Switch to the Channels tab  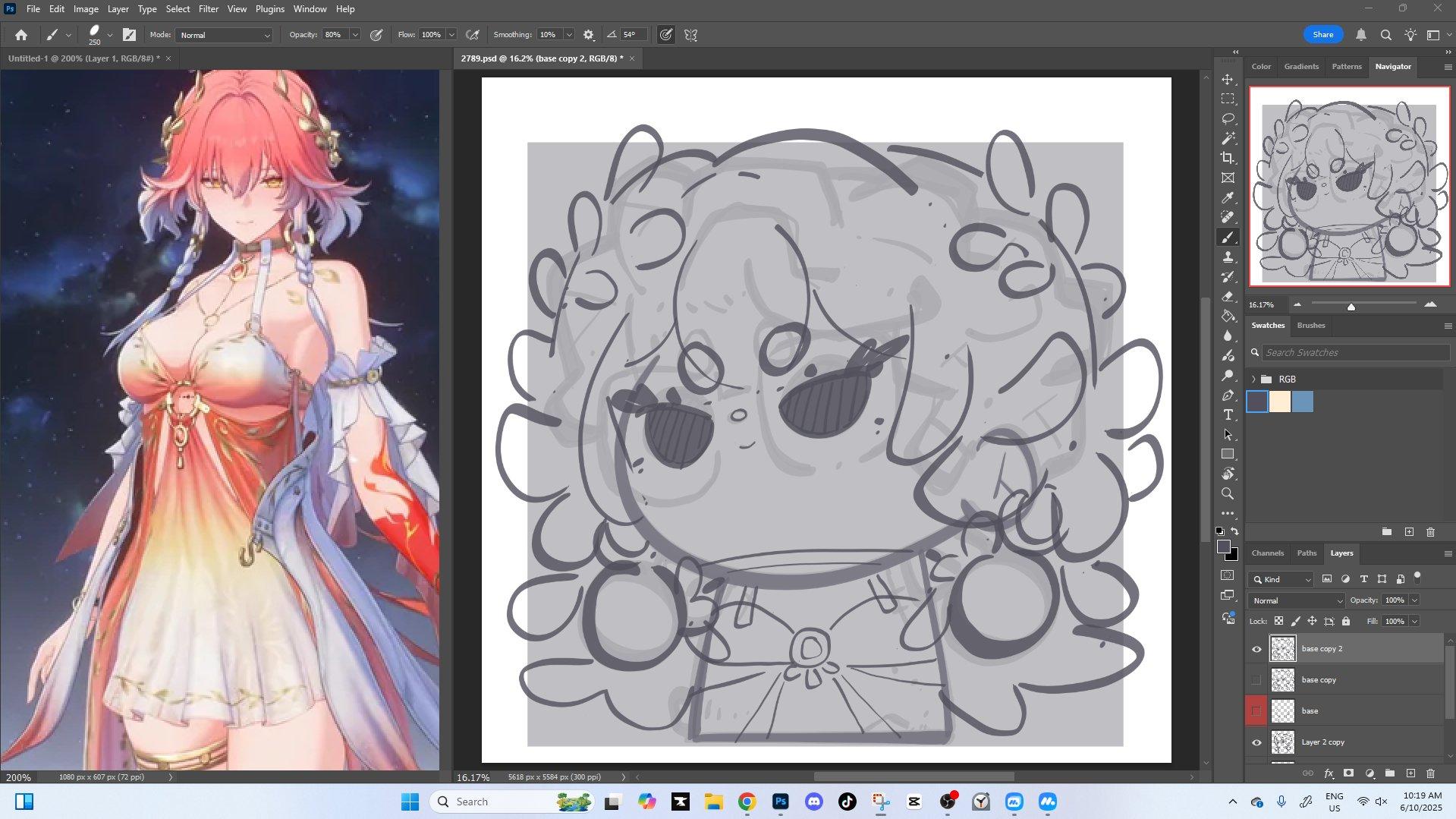tap(1267, 553)
